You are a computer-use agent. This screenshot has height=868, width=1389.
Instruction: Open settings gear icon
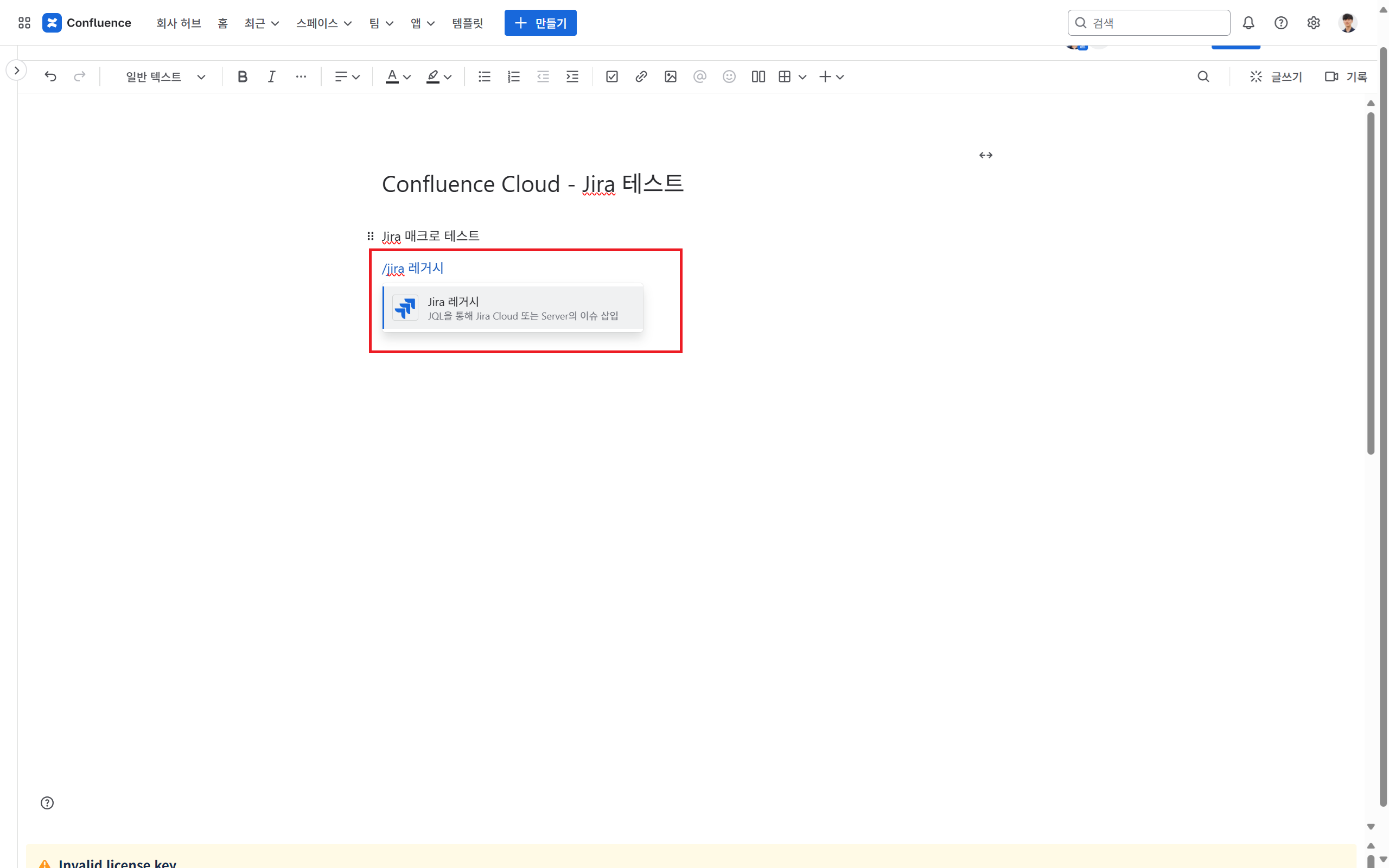point(1313,23)
